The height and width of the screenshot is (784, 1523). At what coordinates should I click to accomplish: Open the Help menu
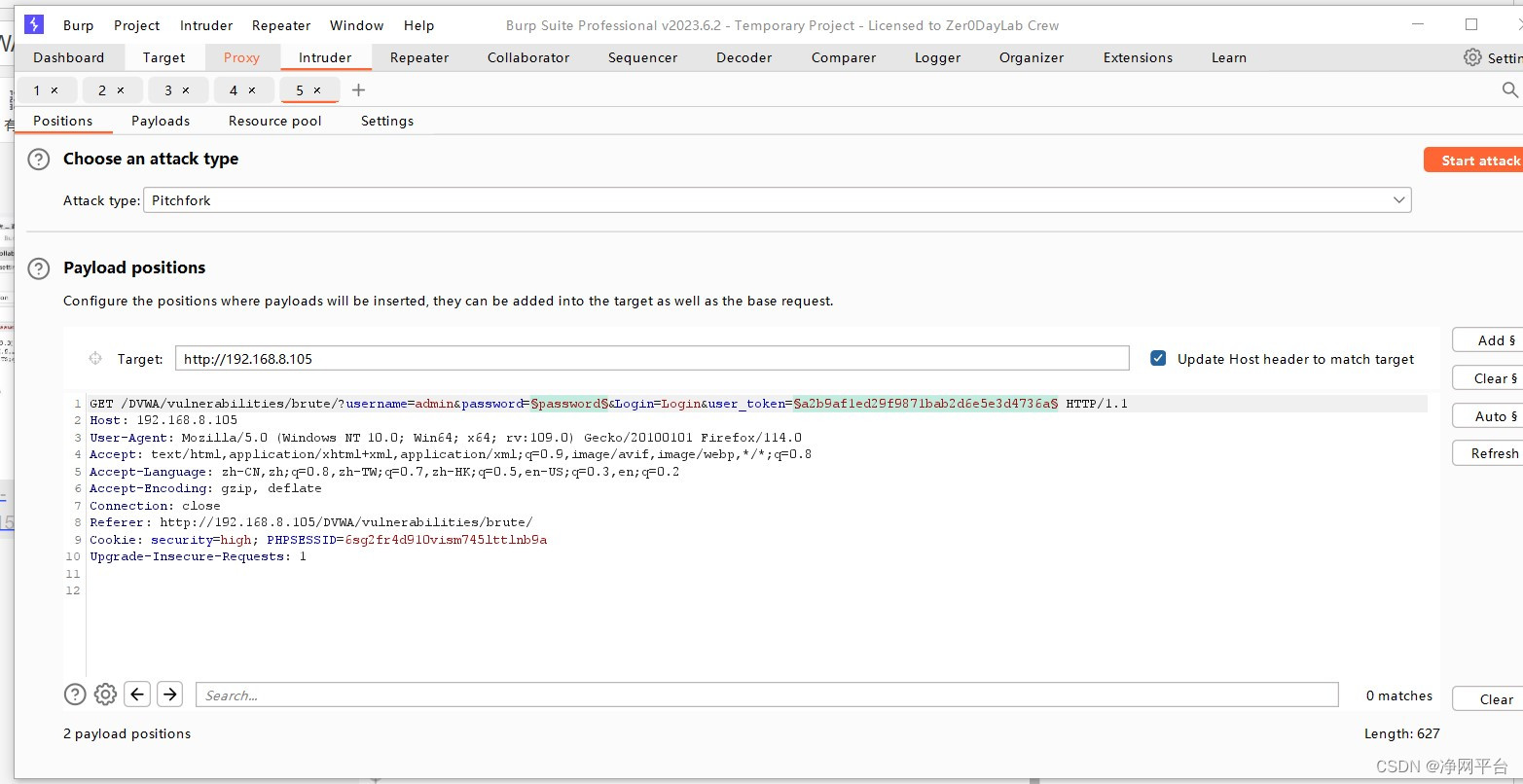(418, 25)
